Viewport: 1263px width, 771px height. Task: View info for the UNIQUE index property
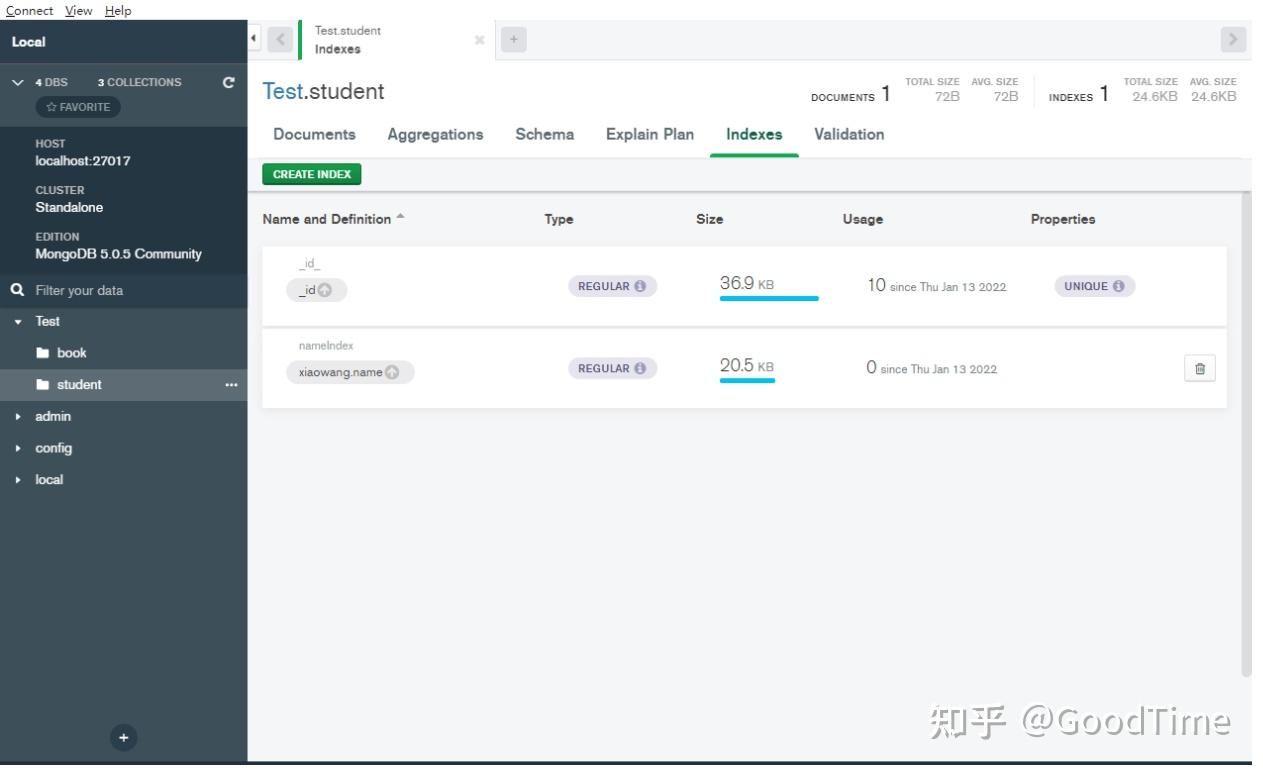(x=1117, y=285)
